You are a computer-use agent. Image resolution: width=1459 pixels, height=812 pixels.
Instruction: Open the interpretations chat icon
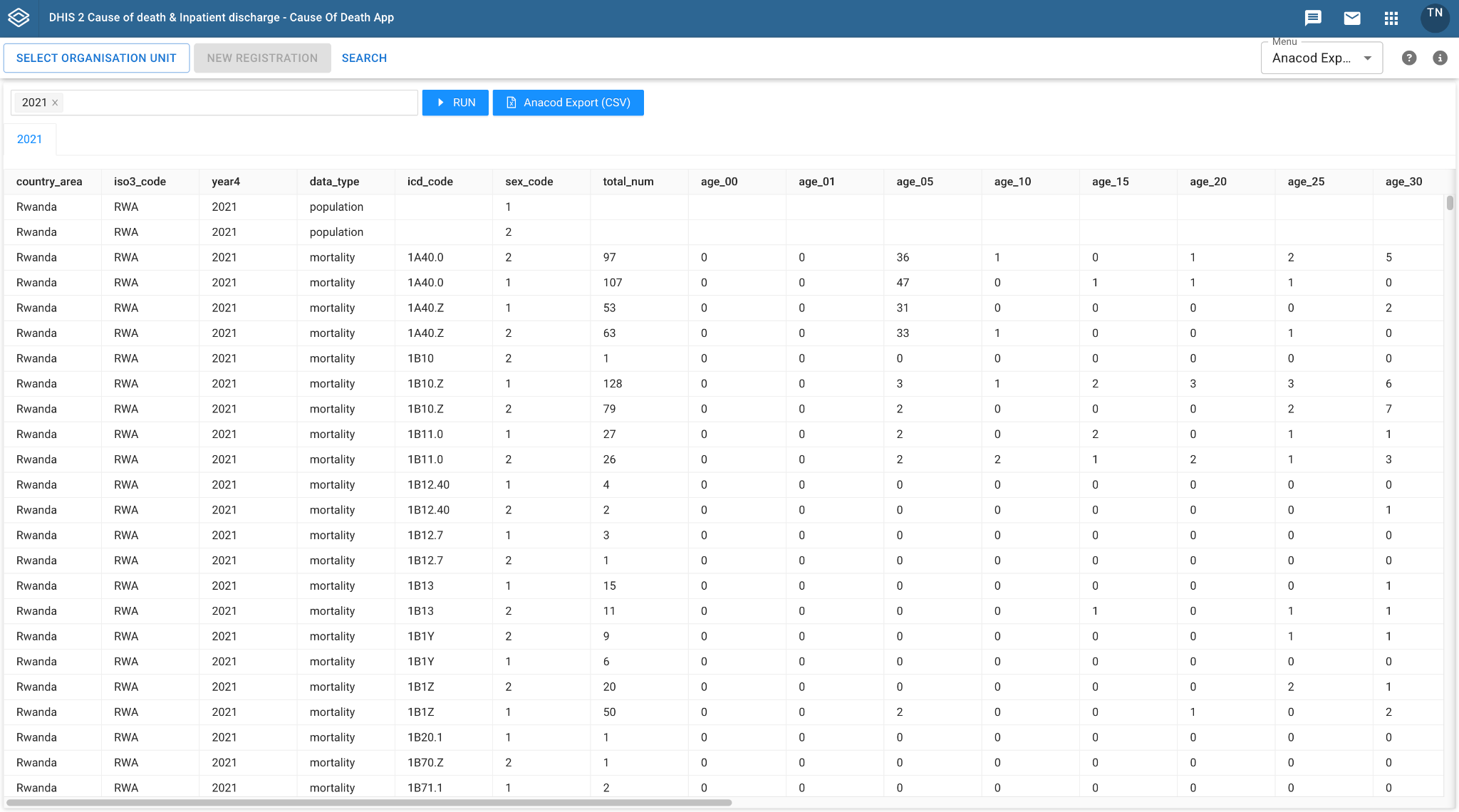pos(1312,18)
